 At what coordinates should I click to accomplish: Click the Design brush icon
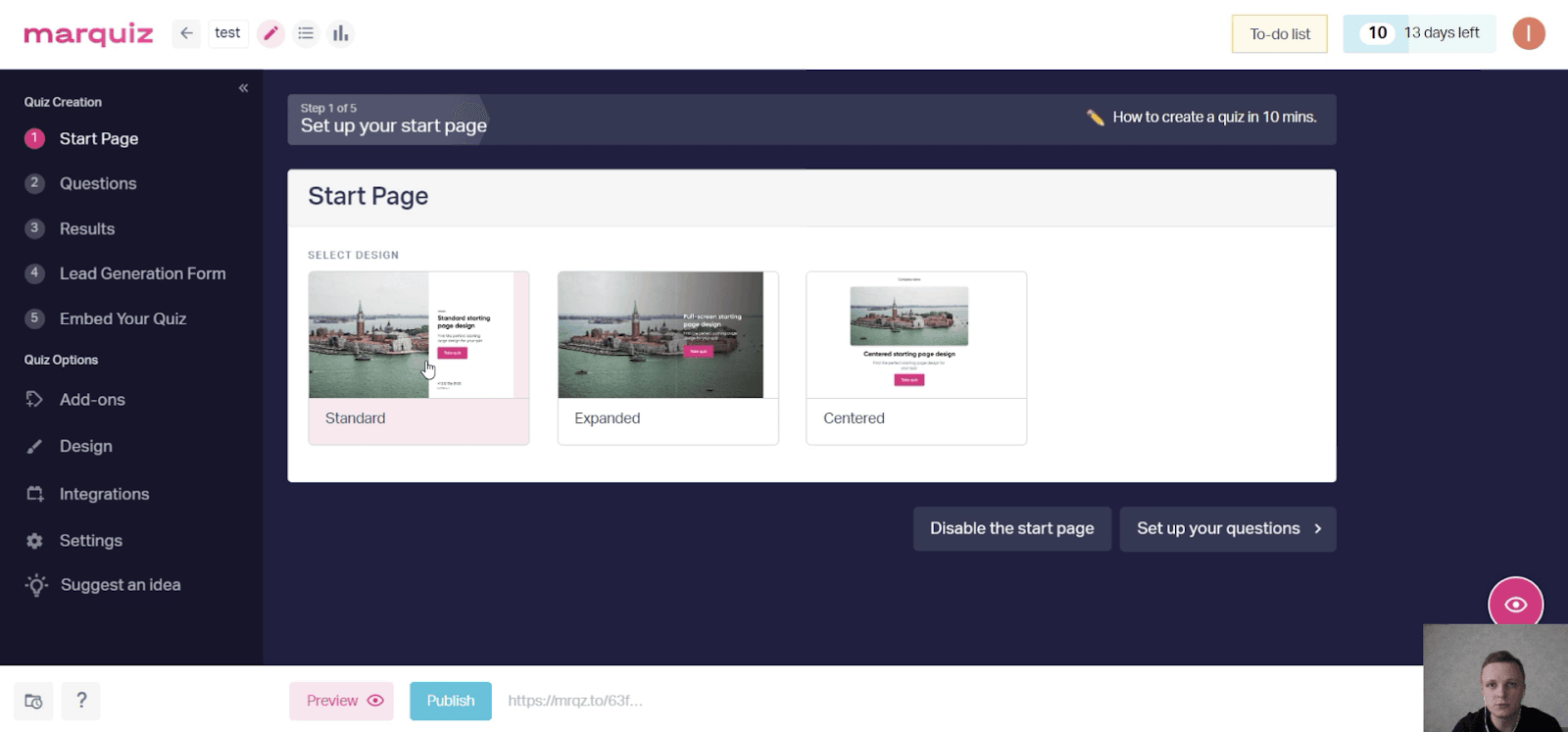coord(34,446)
